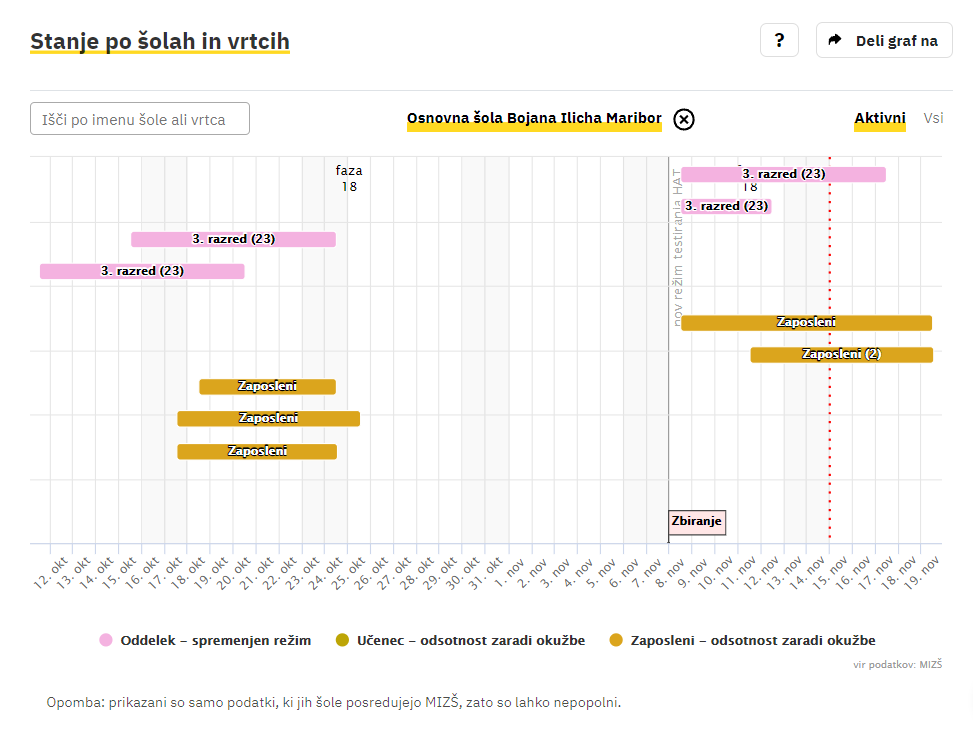
Task: Click the 'faza 18' annotation in October
Action: point(349,178)
